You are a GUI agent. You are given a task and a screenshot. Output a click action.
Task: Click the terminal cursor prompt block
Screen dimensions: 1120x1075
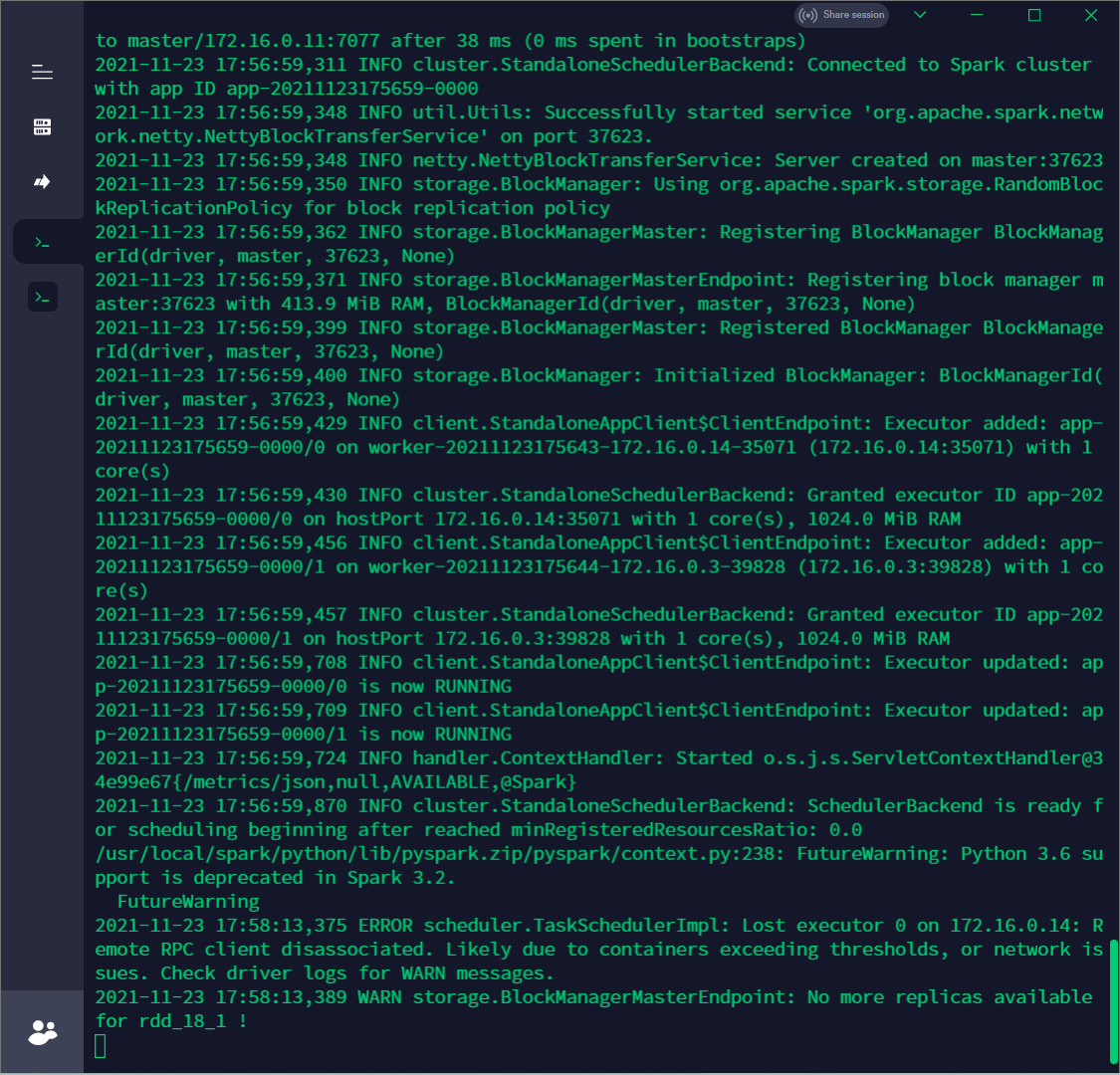(100, 1046)
